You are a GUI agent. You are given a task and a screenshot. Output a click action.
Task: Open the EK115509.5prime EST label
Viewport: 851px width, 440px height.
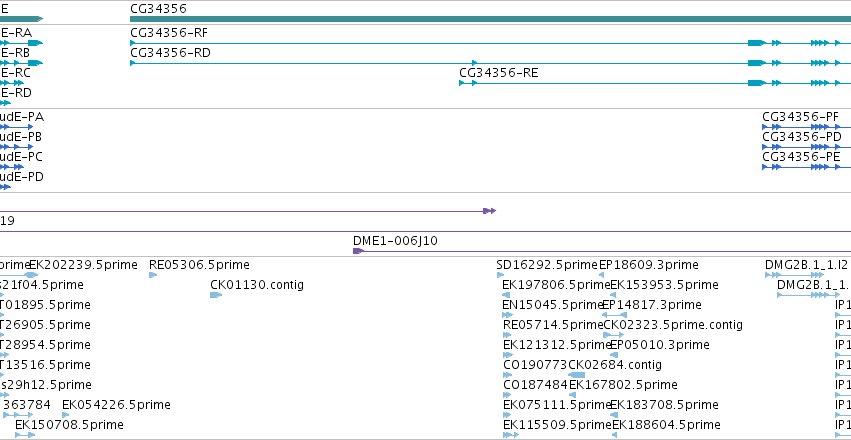pyautogui.click(x=557, y=425)
